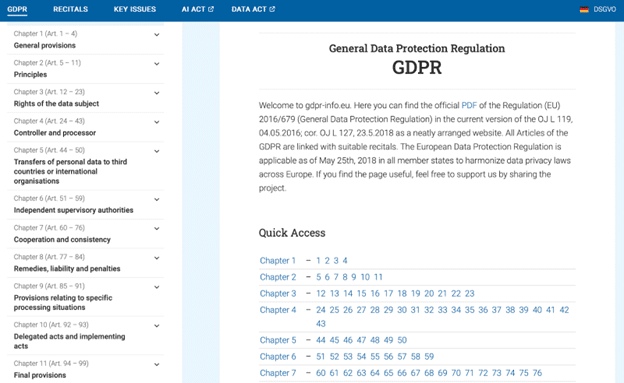This screenshot has width=624, height=383.
Task: Go to Article 17
Action: pos(388,293)
